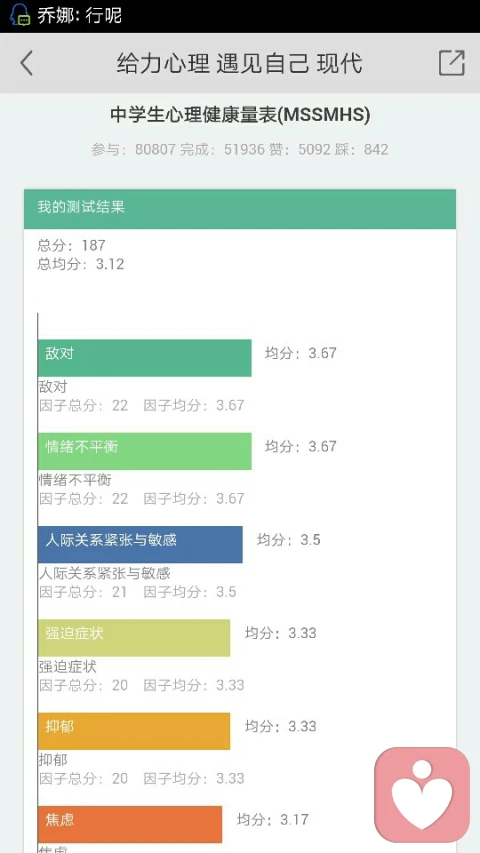This screenshot has height=853, width=480.
Task: Open the share icon in header
Action: point(452,63)
